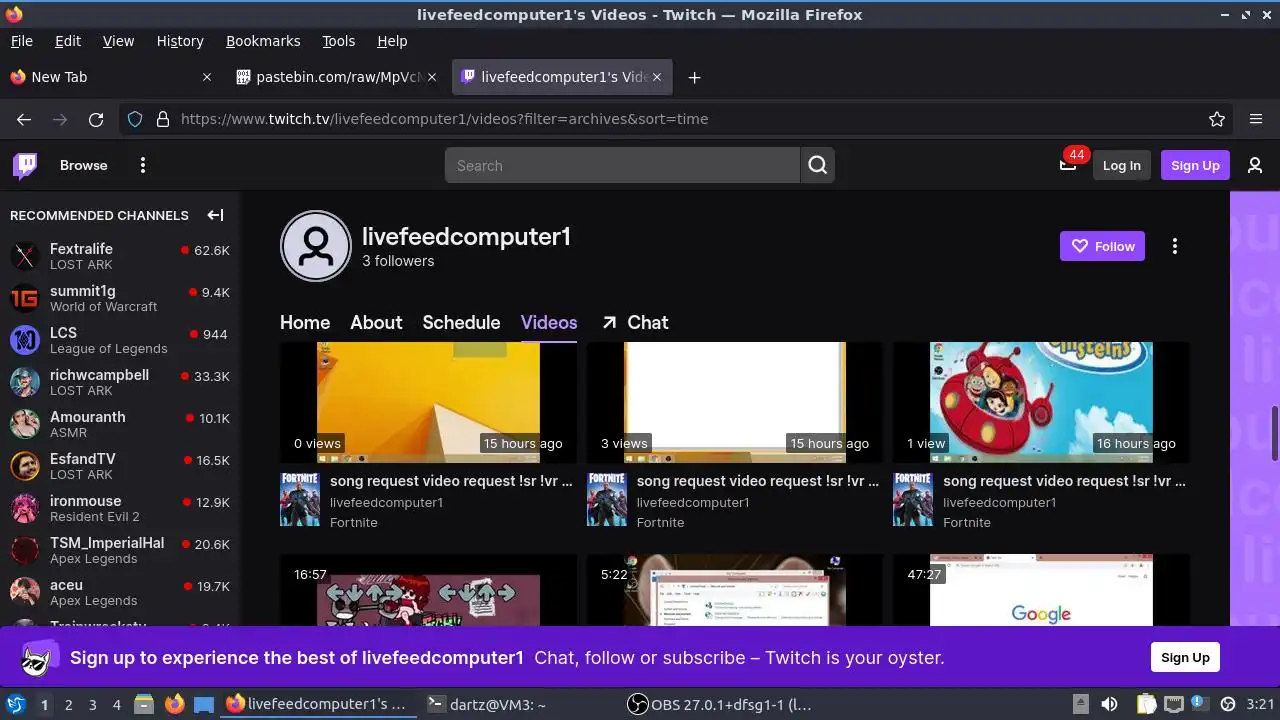The image size is (1280, 720).
Task: Bookmark this page with the star
Action: point(1217,119)
